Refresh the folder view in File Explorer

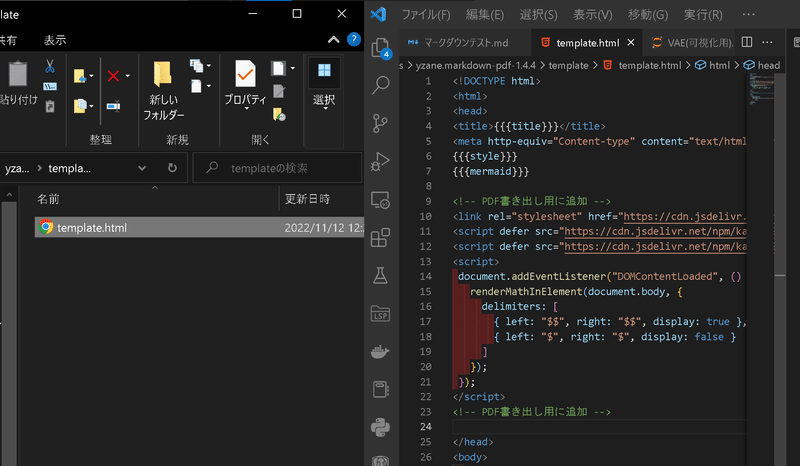(172, 167)
